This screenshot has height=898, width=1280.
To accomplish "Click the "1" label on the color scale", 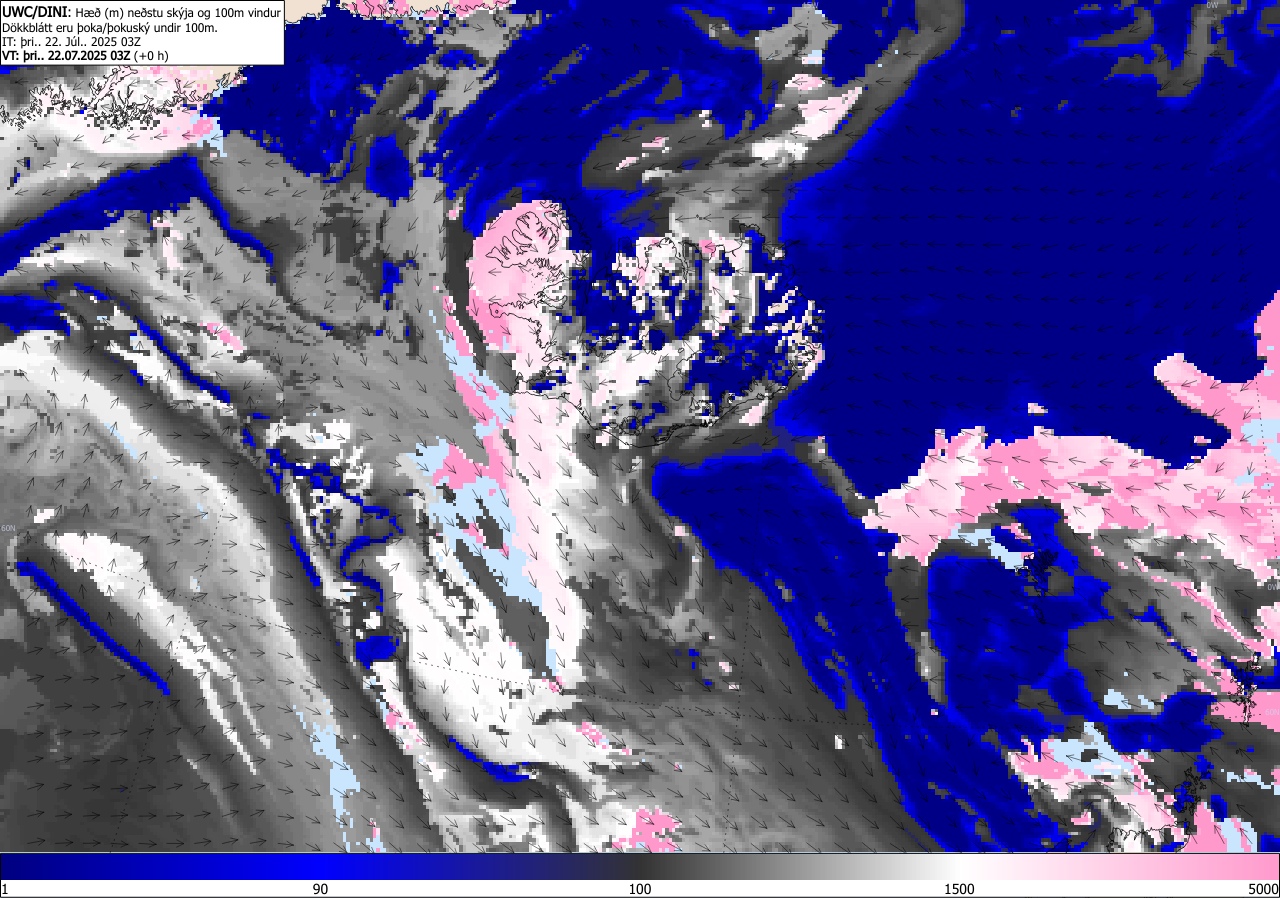I will coord(5,889).
